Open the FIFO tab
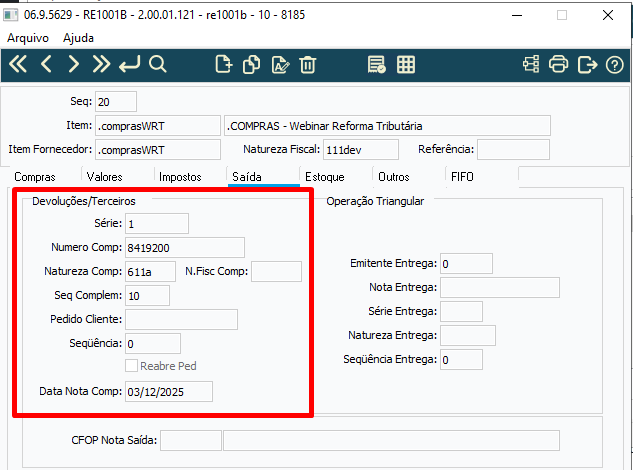Image resolution: width=633 pixels, height=470 pixels. click(x=462, y=177)
